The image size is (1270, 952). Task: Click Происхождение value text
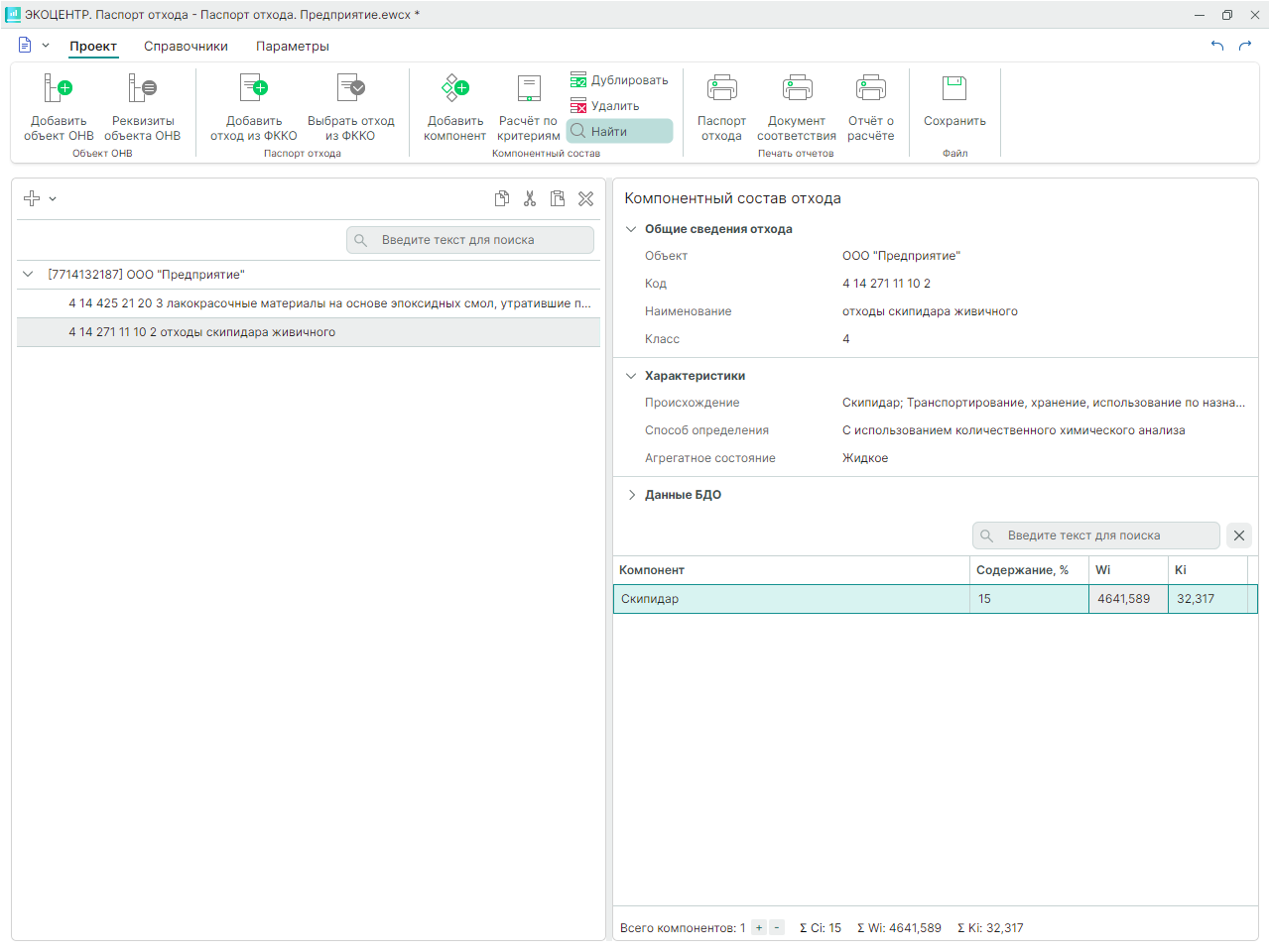[x=1043, y=403]
